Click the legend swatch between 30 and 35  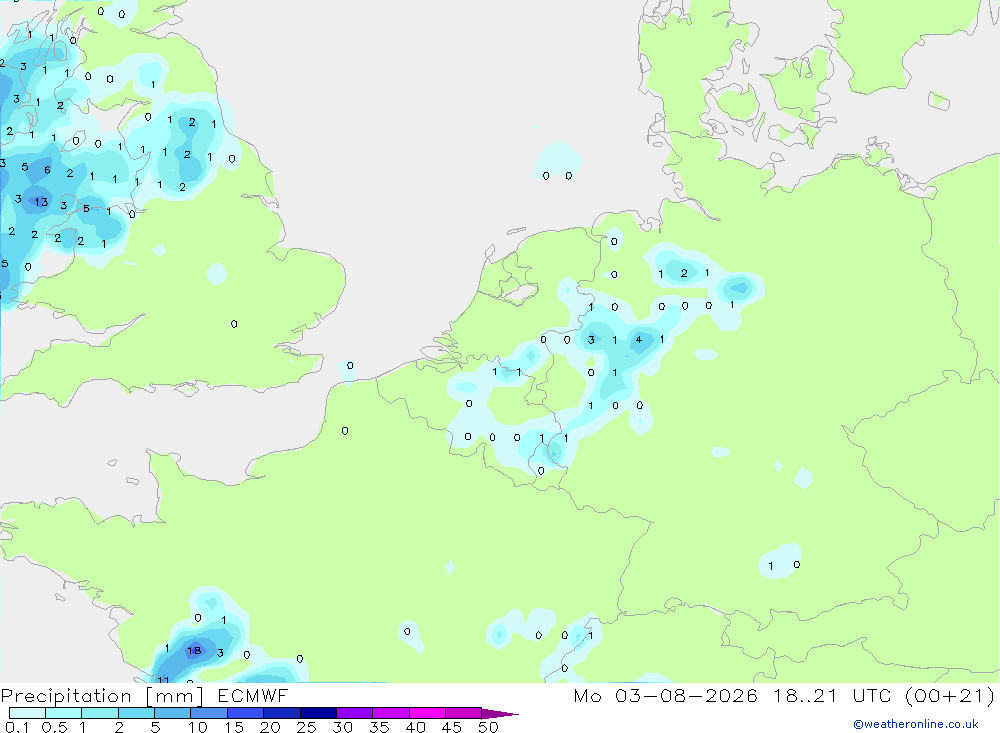click(354, 713)
